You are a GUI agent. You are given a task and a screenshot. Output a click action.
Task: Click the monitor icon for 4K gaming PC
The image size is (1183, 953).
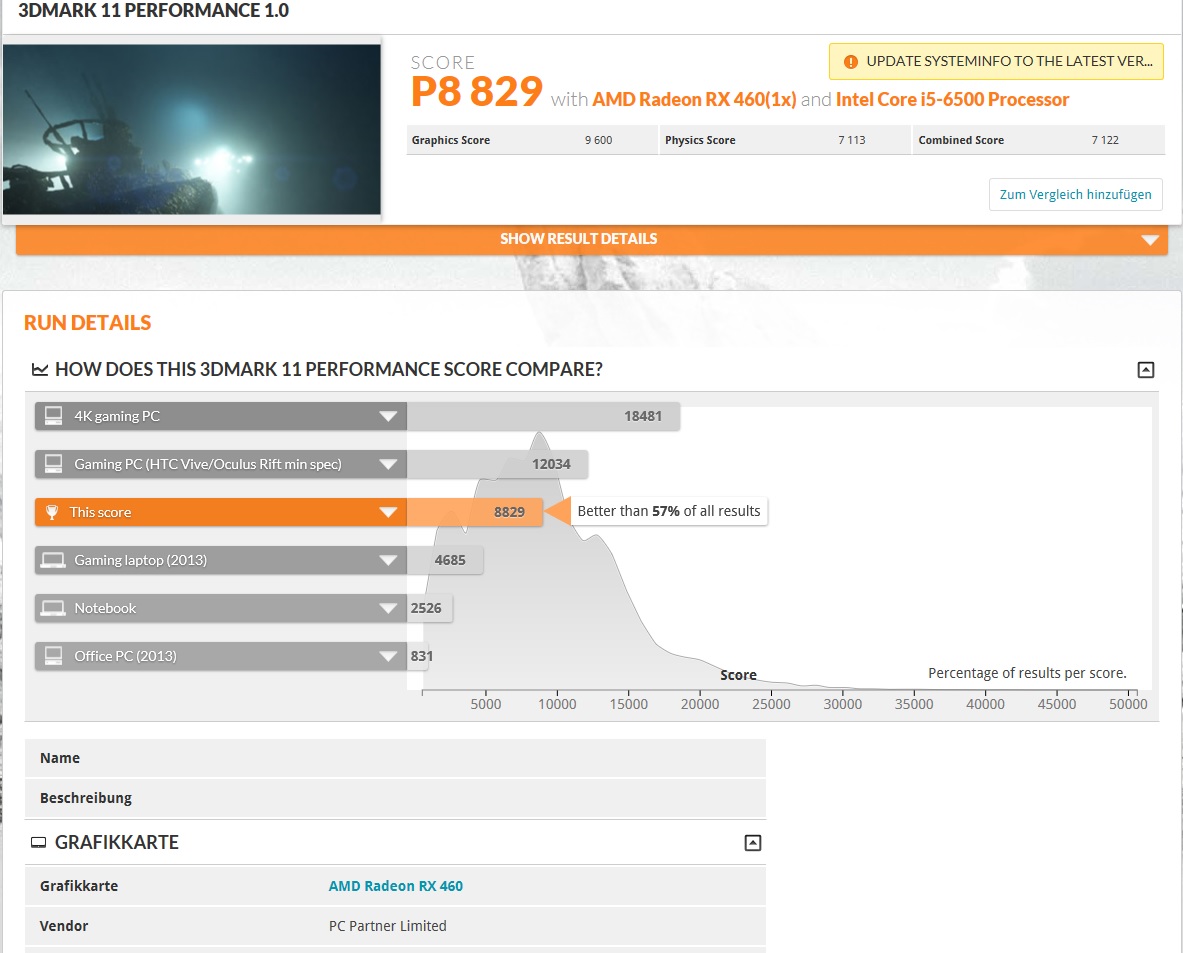[54, 416]
